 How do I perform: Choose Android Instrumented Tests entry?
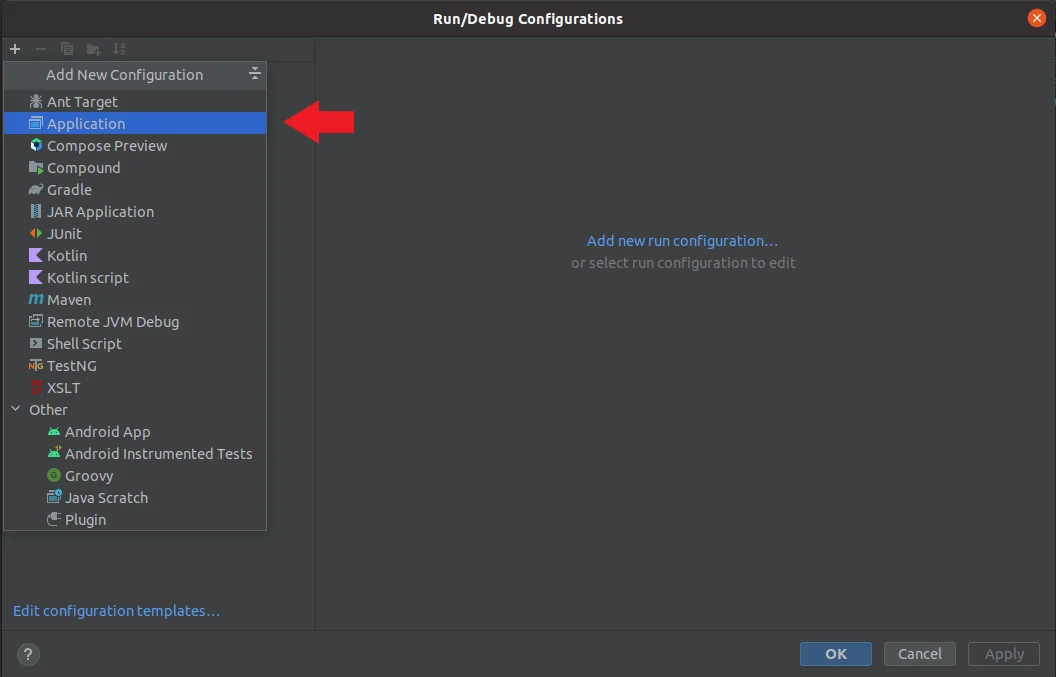point(135,453)
